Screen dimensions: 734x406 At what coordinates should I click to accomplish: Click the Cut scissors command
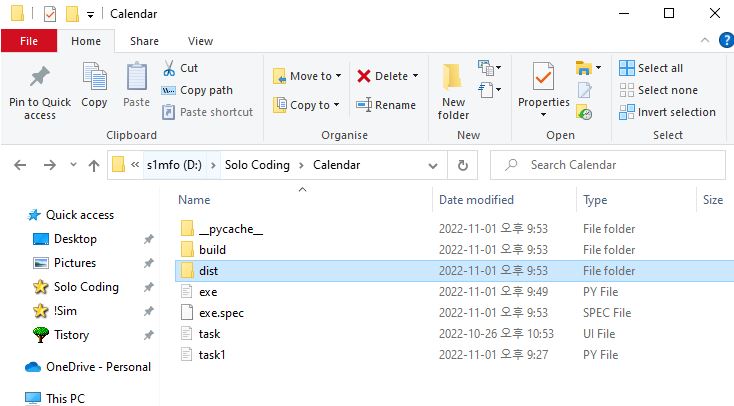(180, 68)
